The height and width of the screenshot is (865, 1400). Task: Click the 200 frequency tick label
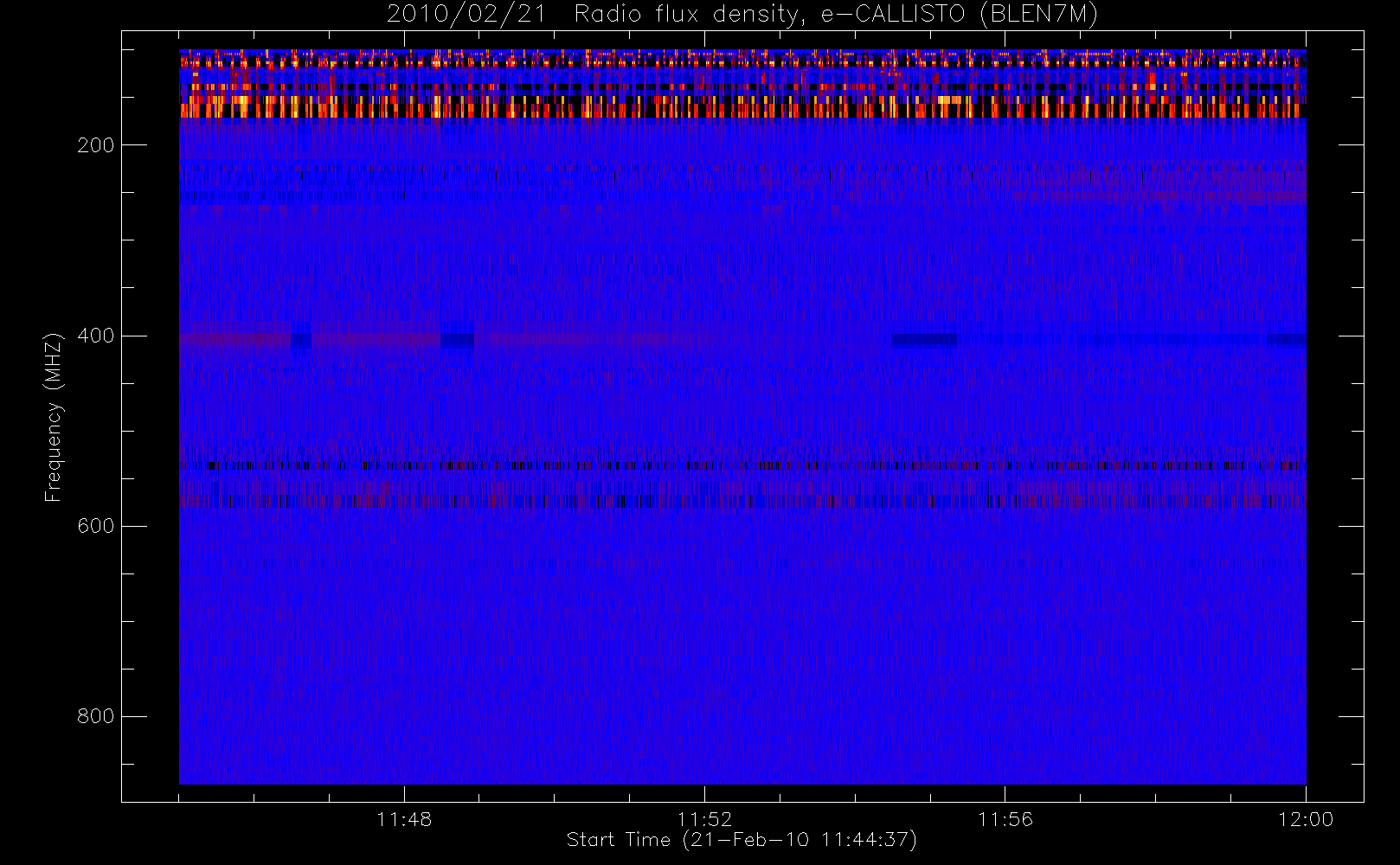click(95, 145)
